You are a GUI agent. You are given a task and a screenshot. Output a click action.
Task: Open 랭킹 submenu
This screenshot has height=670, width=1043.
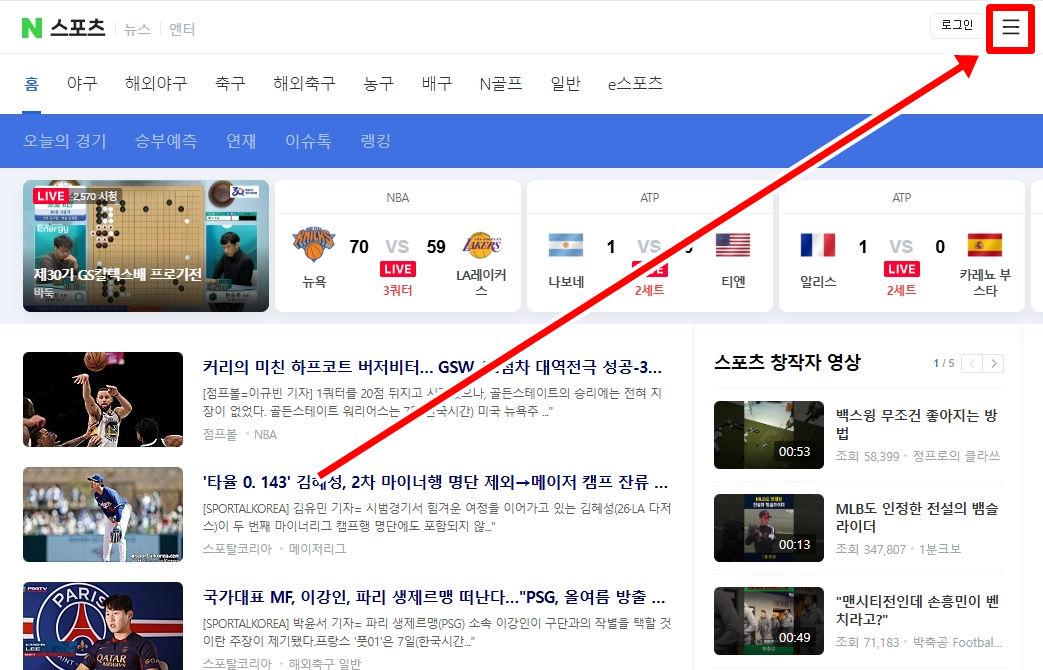coord(375,141)
